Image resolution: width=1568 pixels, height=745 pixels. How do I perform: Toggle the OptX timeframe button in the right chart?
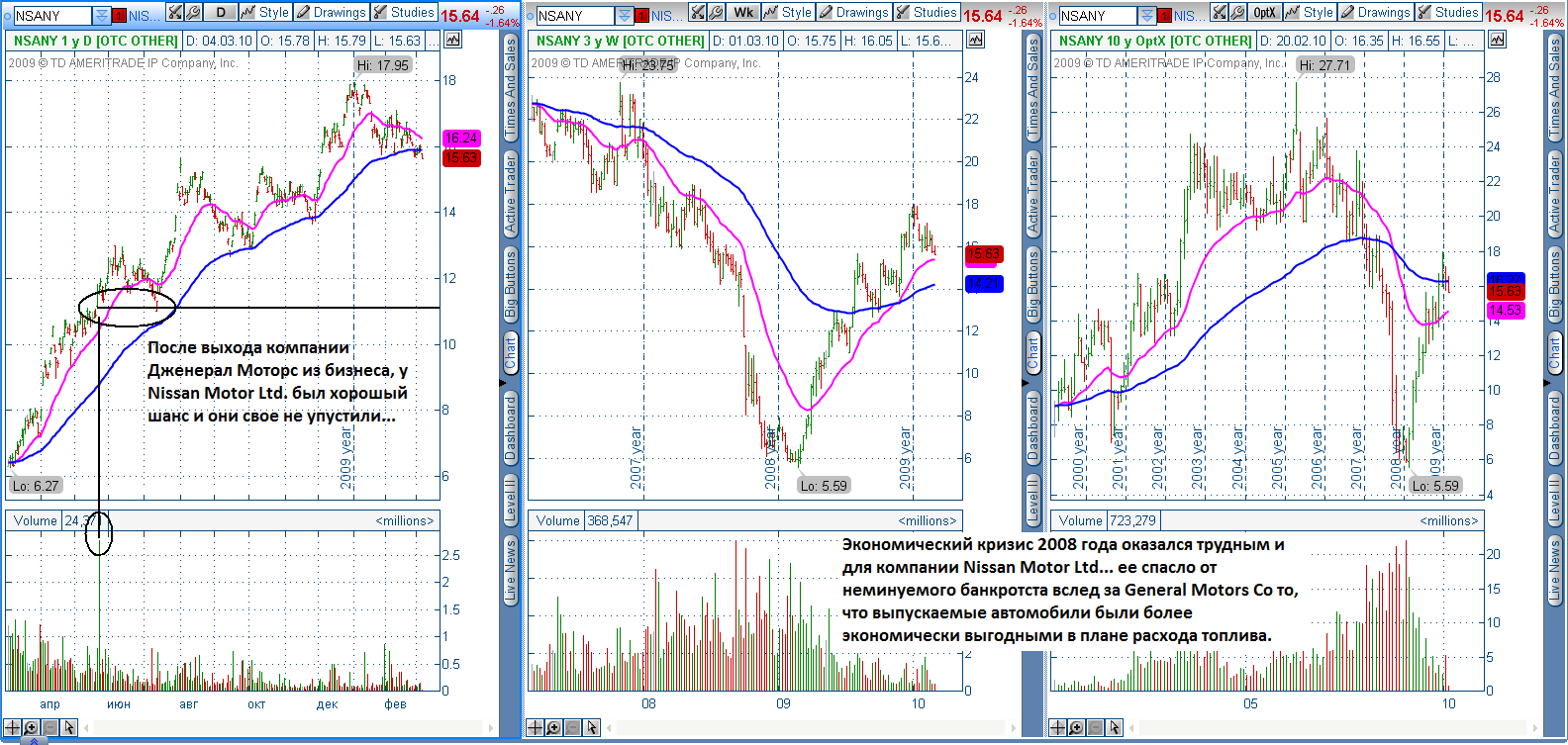point(1264,13)
